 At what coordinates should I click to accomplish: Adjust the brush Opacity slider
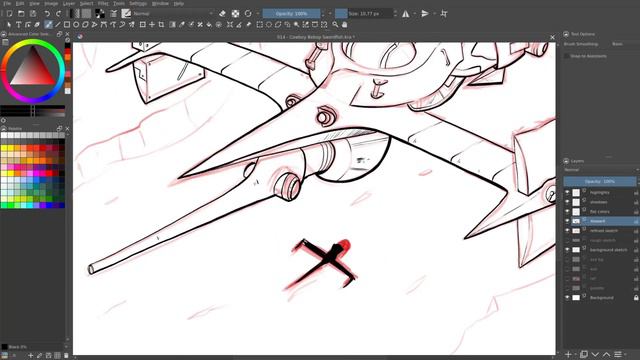(291, 13)
